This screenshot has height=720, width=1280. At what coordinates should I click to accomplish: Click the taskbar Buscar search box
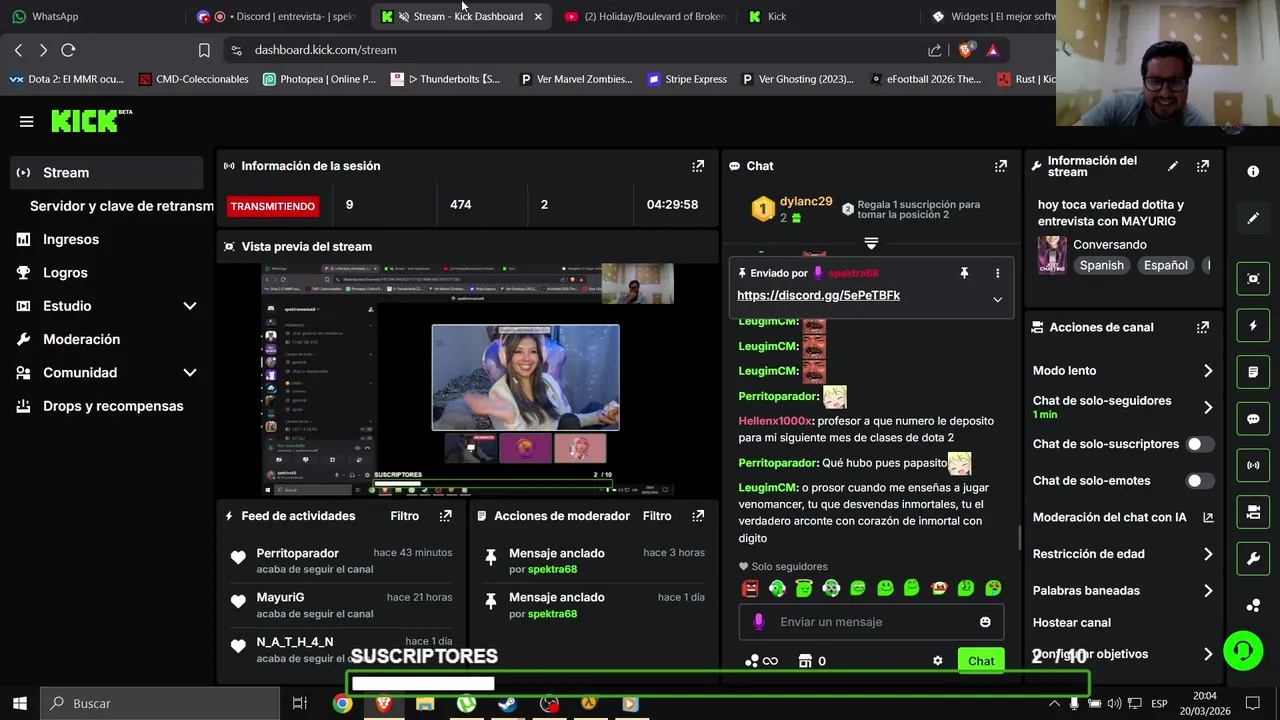tap(160, 703)
